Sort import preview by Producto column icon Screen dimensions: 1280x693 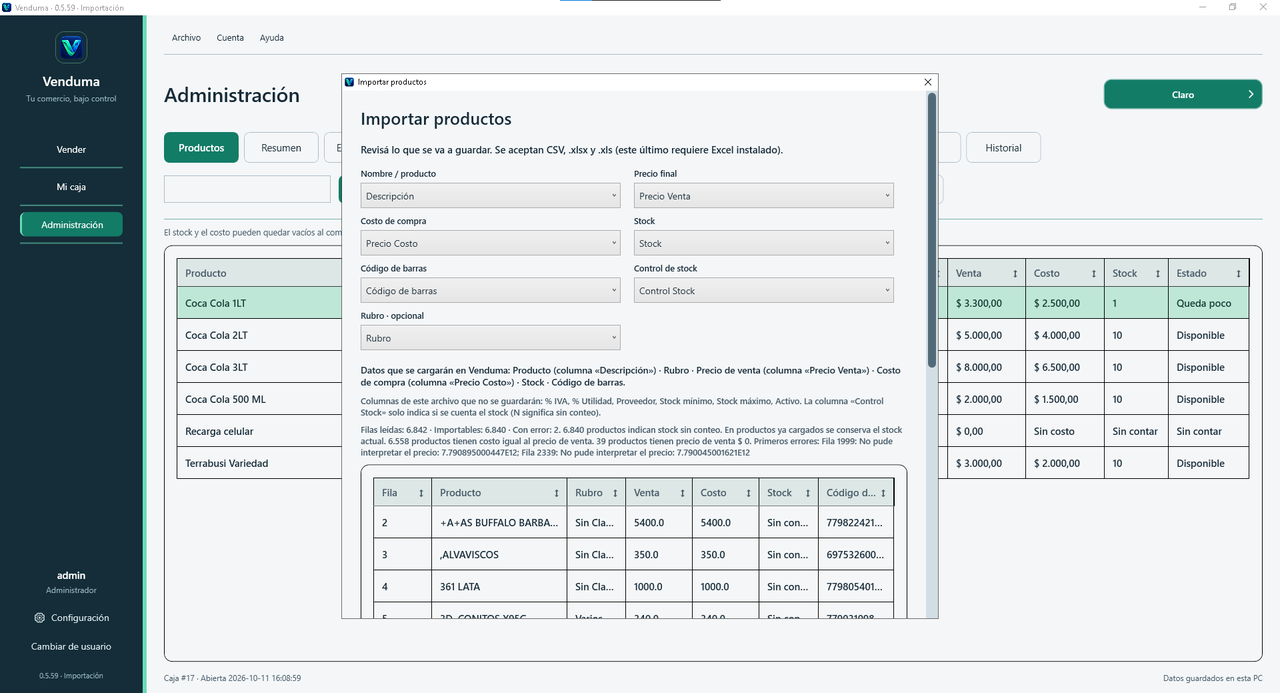tap(557, 493)
